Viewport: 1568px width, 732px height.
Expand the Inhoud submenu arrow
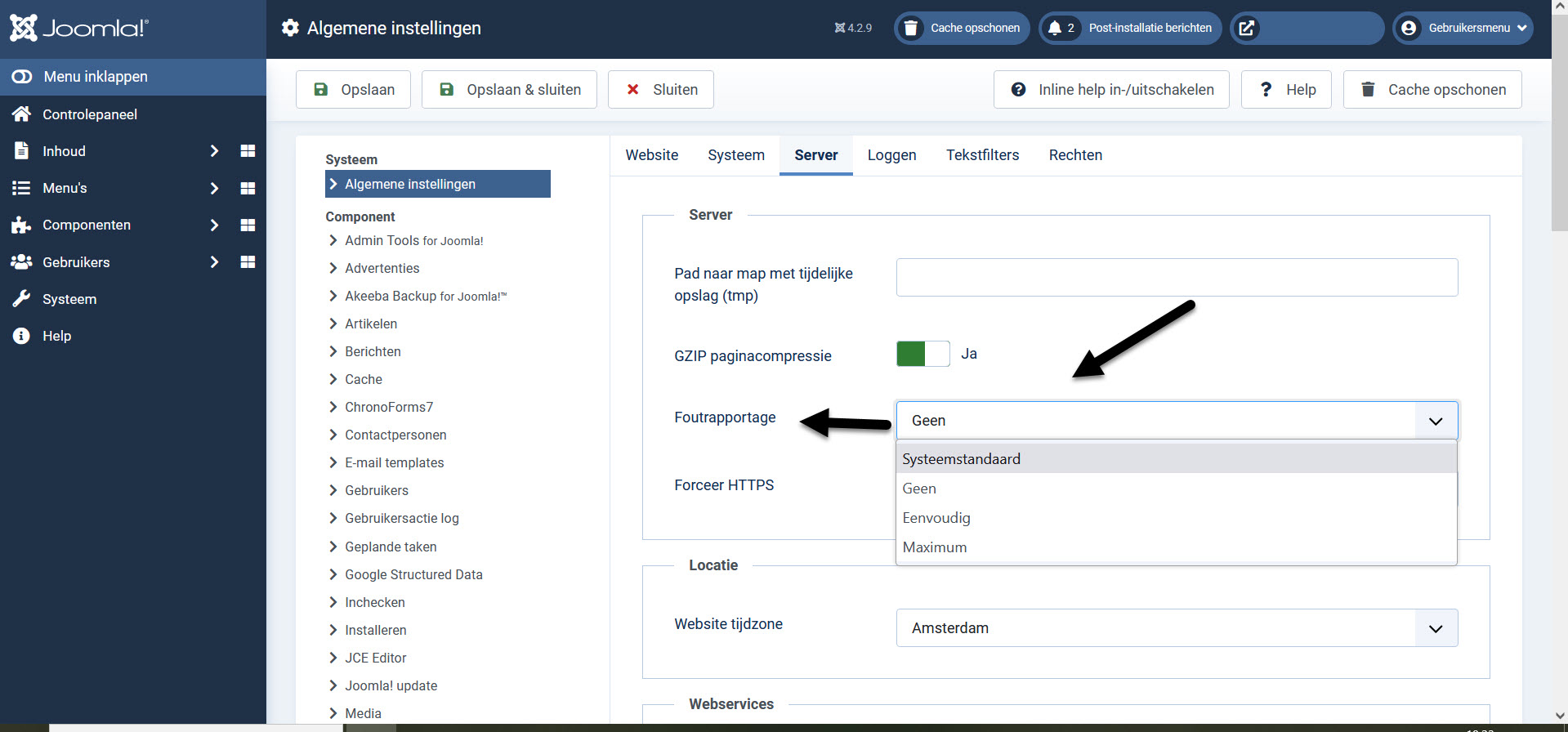214,151
